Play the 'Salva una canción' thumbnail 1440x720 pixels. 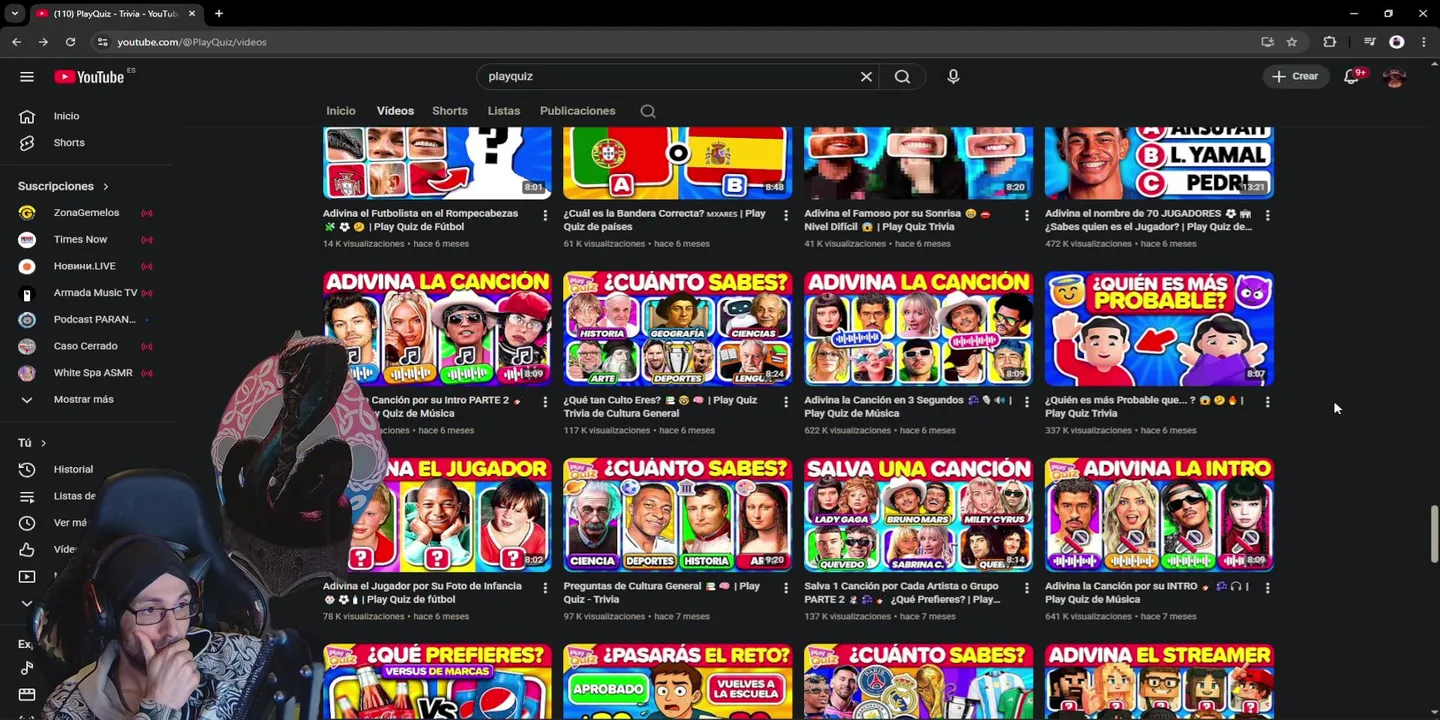[918, 515]
